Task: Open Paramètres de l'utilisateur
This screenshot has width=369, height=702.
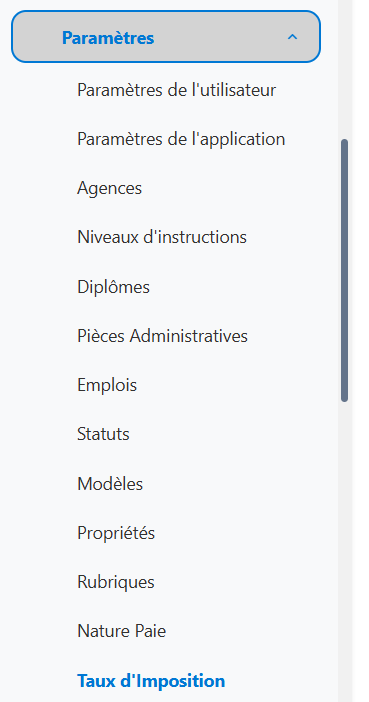Action: pyautogui.click(x=176, y=90)
